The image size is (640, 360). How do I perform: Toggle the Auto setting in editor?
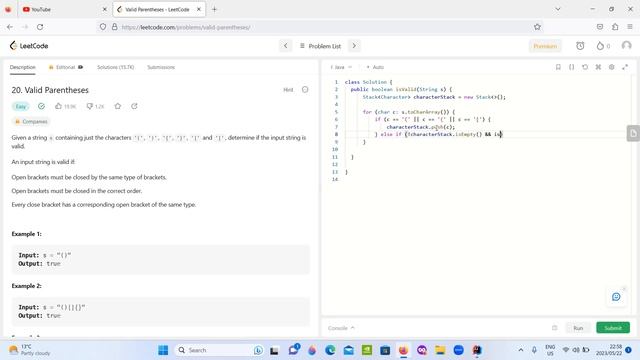(375, 67)
